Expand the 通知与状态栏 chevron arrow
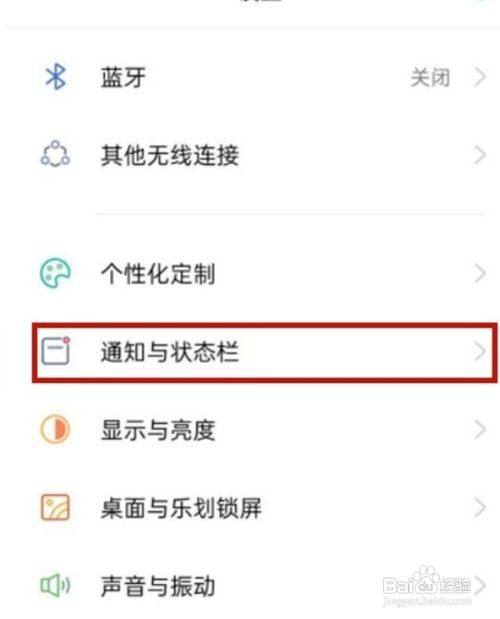The width and height of the screenshot is (500, 619). point(480,351)
